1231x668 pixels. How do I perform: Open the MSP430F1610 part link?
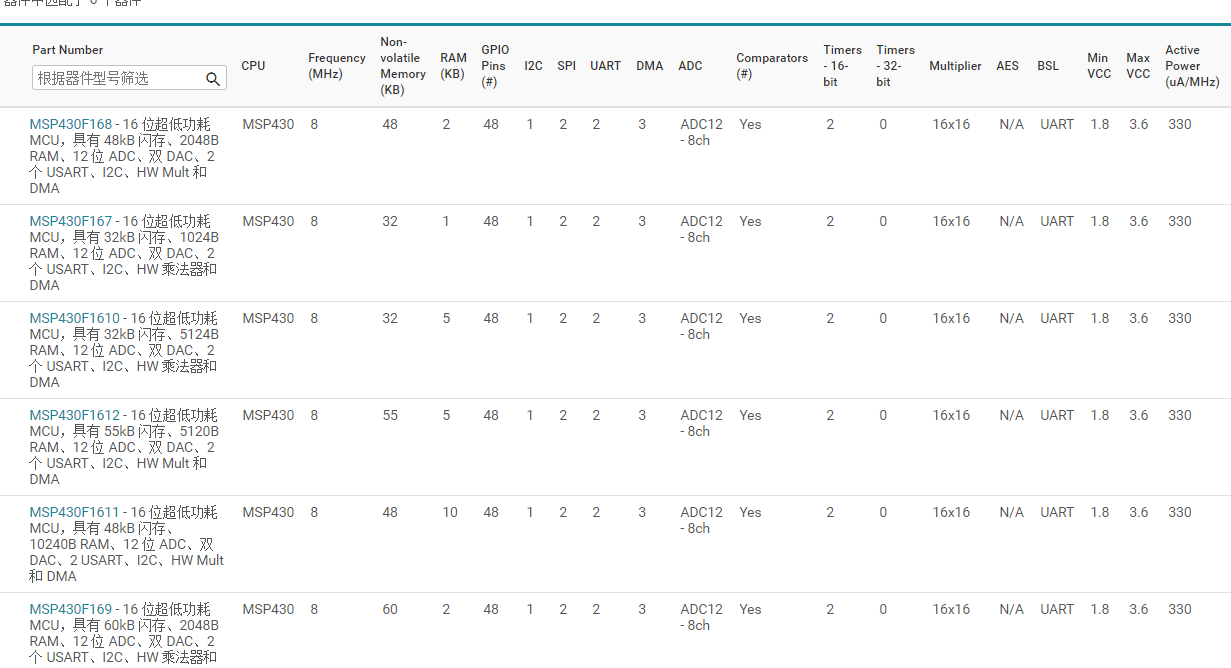pos(74,318)
